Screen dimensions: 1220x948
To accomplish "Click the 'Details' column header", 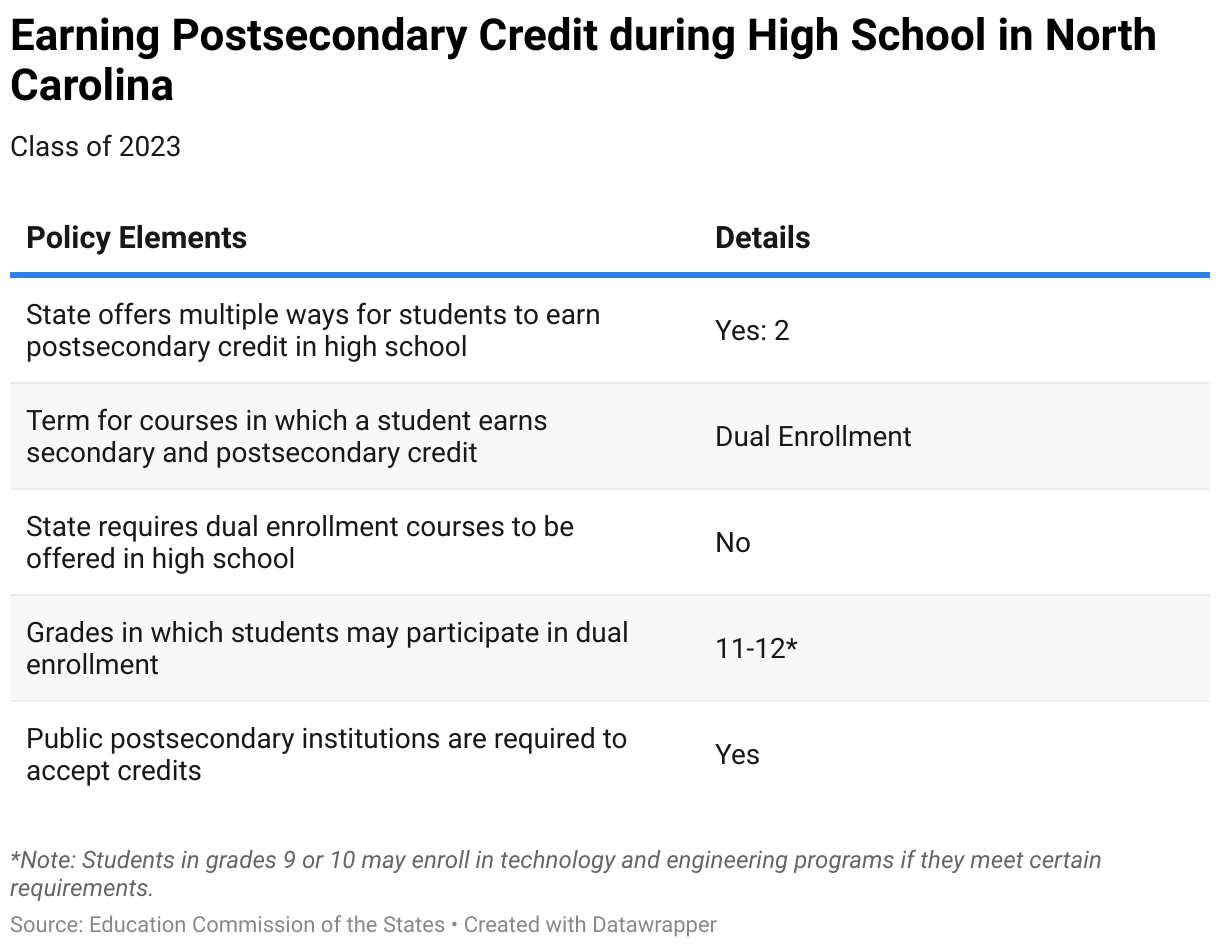I will pyautogui.click(x=762, y=238).
